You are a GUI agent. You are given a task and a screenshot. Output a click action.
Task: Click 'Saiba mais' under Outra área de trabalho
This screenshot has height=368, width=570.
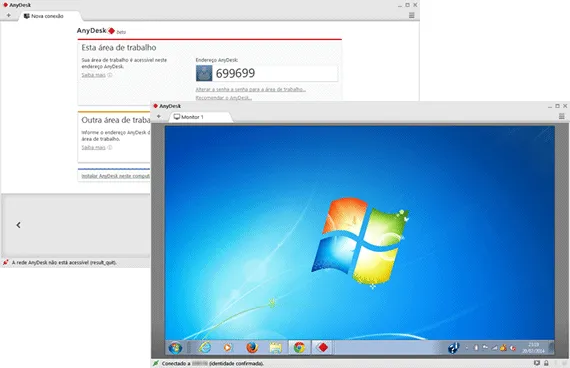93,147
